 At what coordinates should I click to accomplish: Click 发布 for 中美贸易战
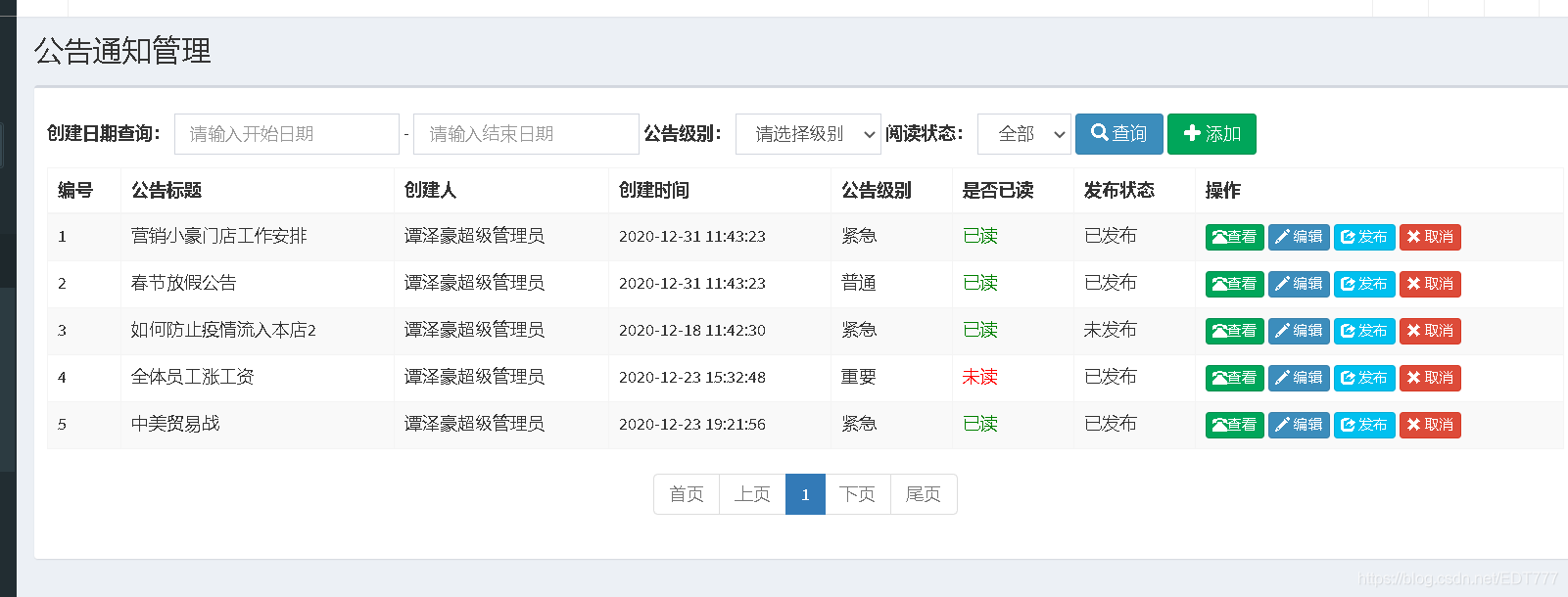1364,425
